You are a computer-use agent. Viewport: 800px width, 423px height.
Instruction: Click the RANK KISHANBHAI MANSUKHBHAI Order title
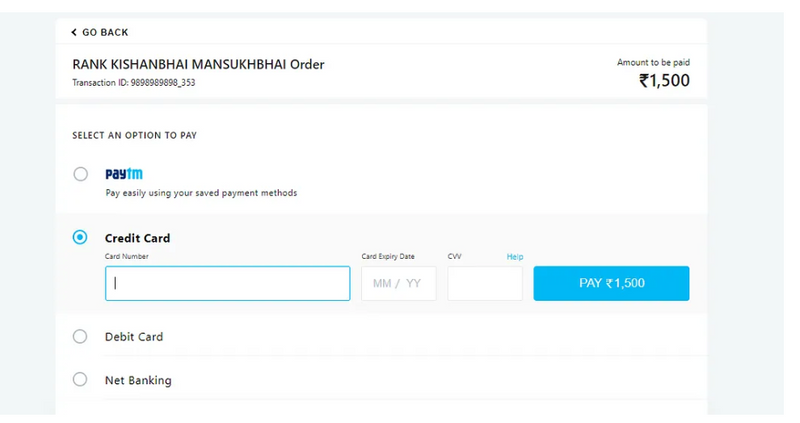[x=198, y=64]
